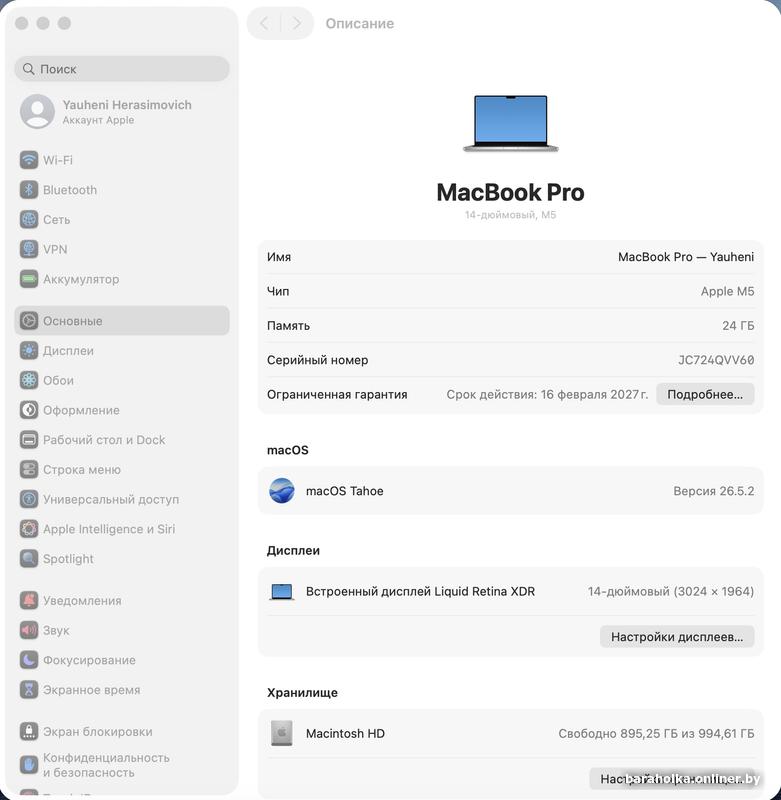Go back with the left chevron
This screenshot has height=800, width=781.
(x=264, y=23)
